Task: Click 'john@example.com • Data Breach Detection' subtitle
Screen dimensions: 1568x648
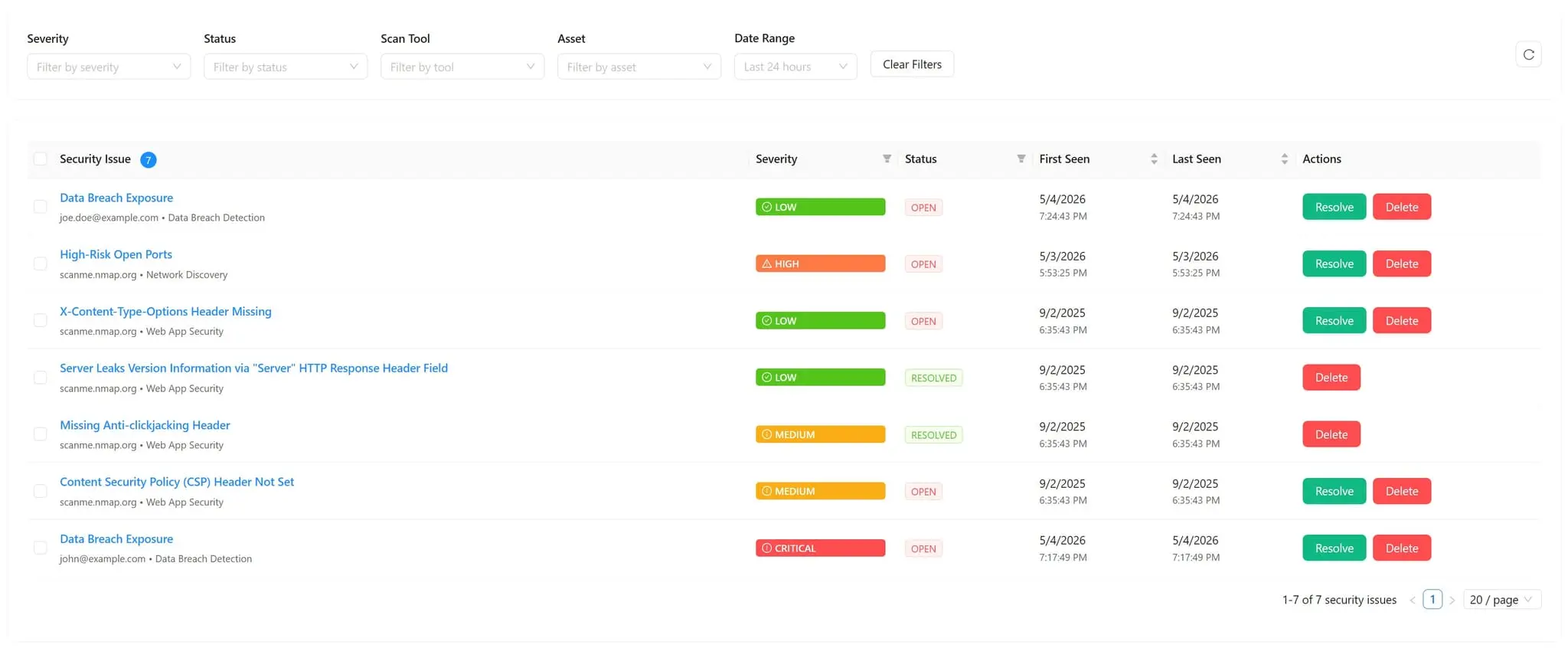Action: 155,558
